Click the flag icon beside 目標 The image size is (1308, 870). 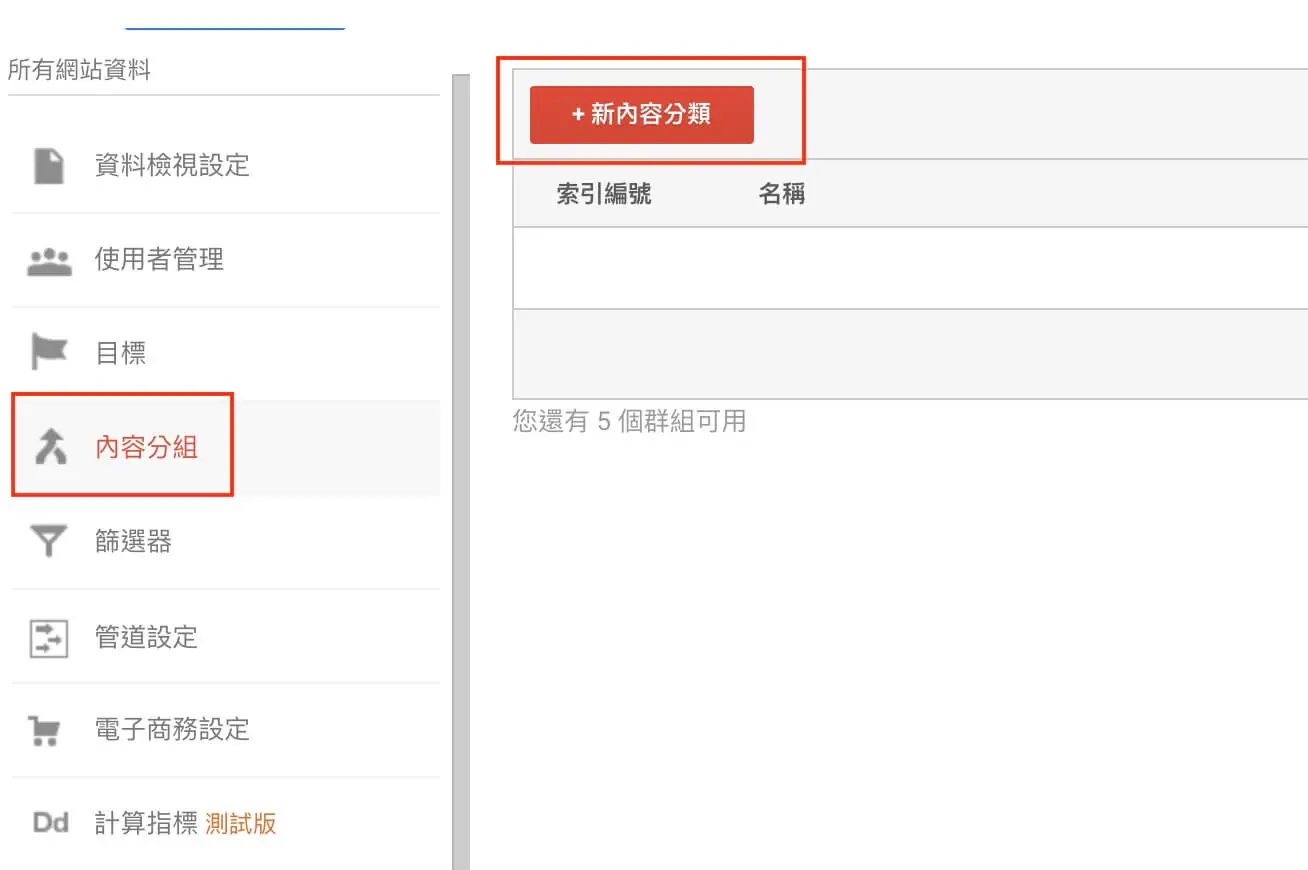[x=49, y=353]
